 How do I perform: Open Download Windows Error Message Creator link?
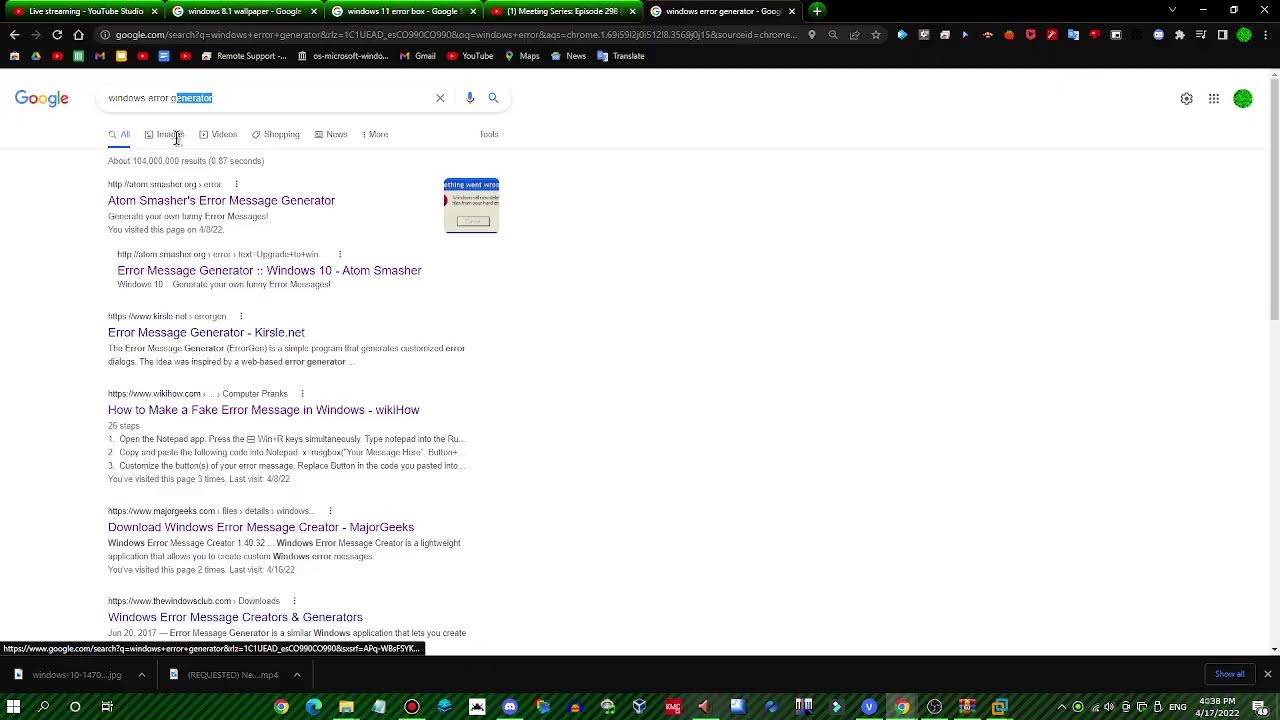261,527
